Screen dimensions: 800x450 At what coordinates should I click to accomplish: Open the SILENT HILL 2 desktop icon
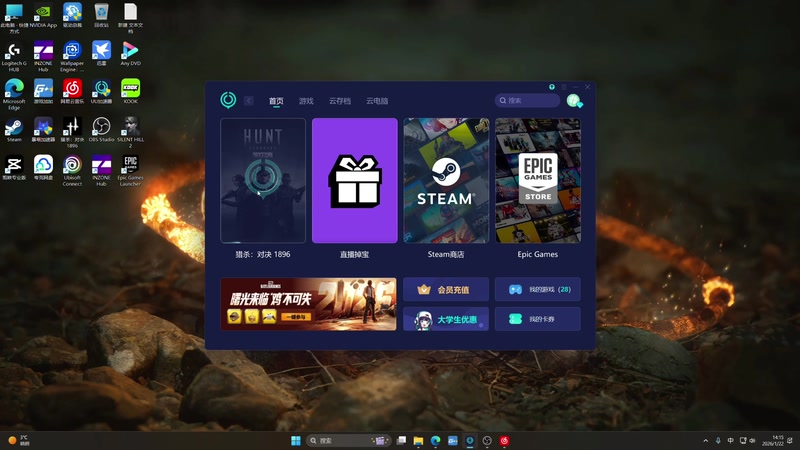tap(131, 133)
